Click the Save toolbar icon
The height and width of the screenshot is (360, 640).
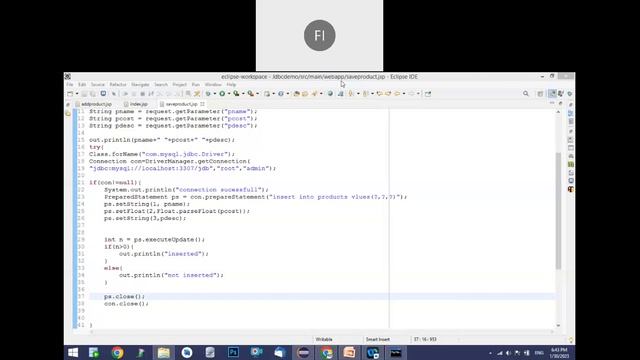pos(84,94)
